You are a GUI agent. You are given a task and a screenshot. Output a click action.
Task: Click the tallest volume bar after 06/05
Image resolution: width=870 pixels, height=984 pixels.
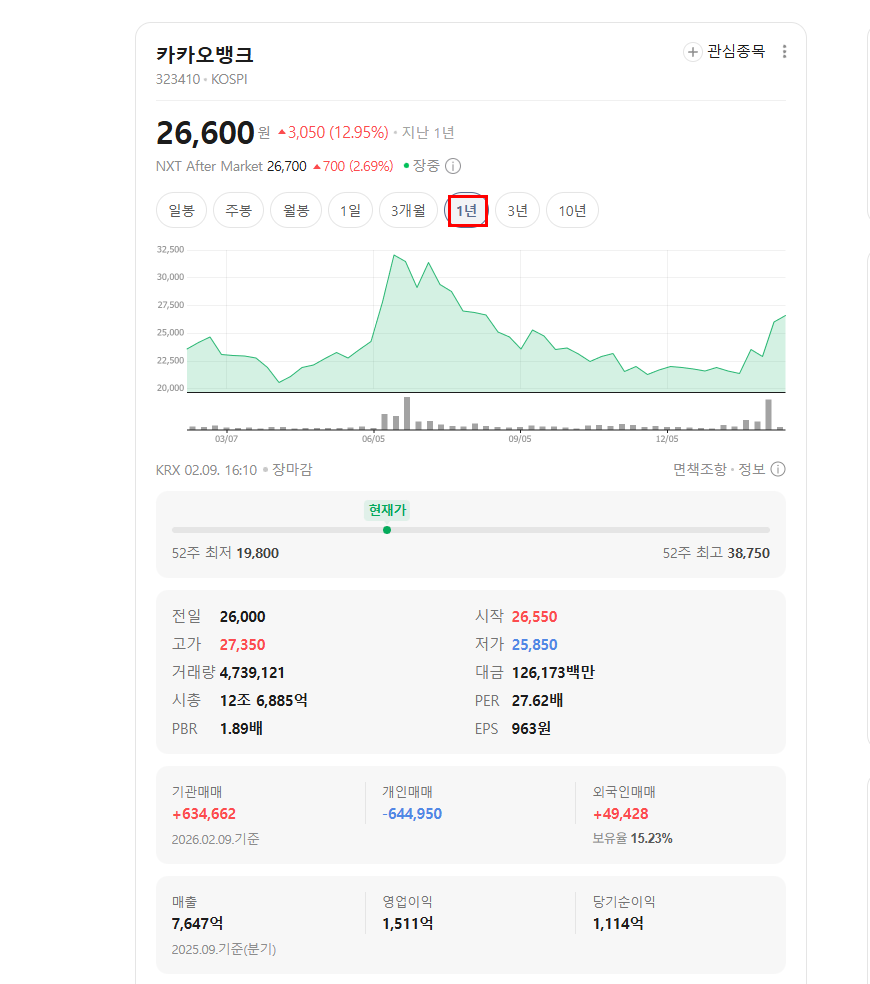[x=407, y=413]
